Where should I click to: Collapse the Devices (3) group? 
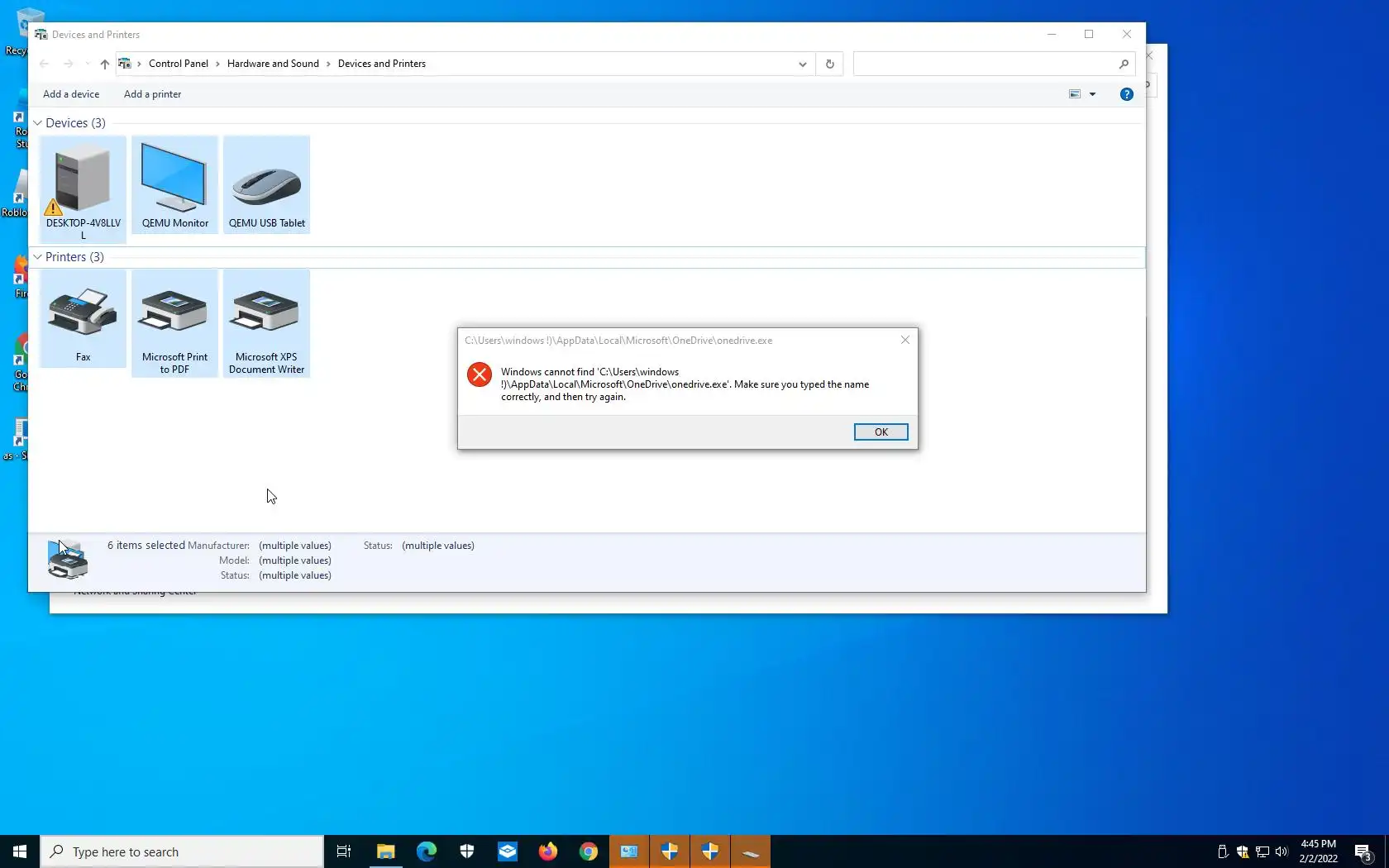[x=38, y=123]
